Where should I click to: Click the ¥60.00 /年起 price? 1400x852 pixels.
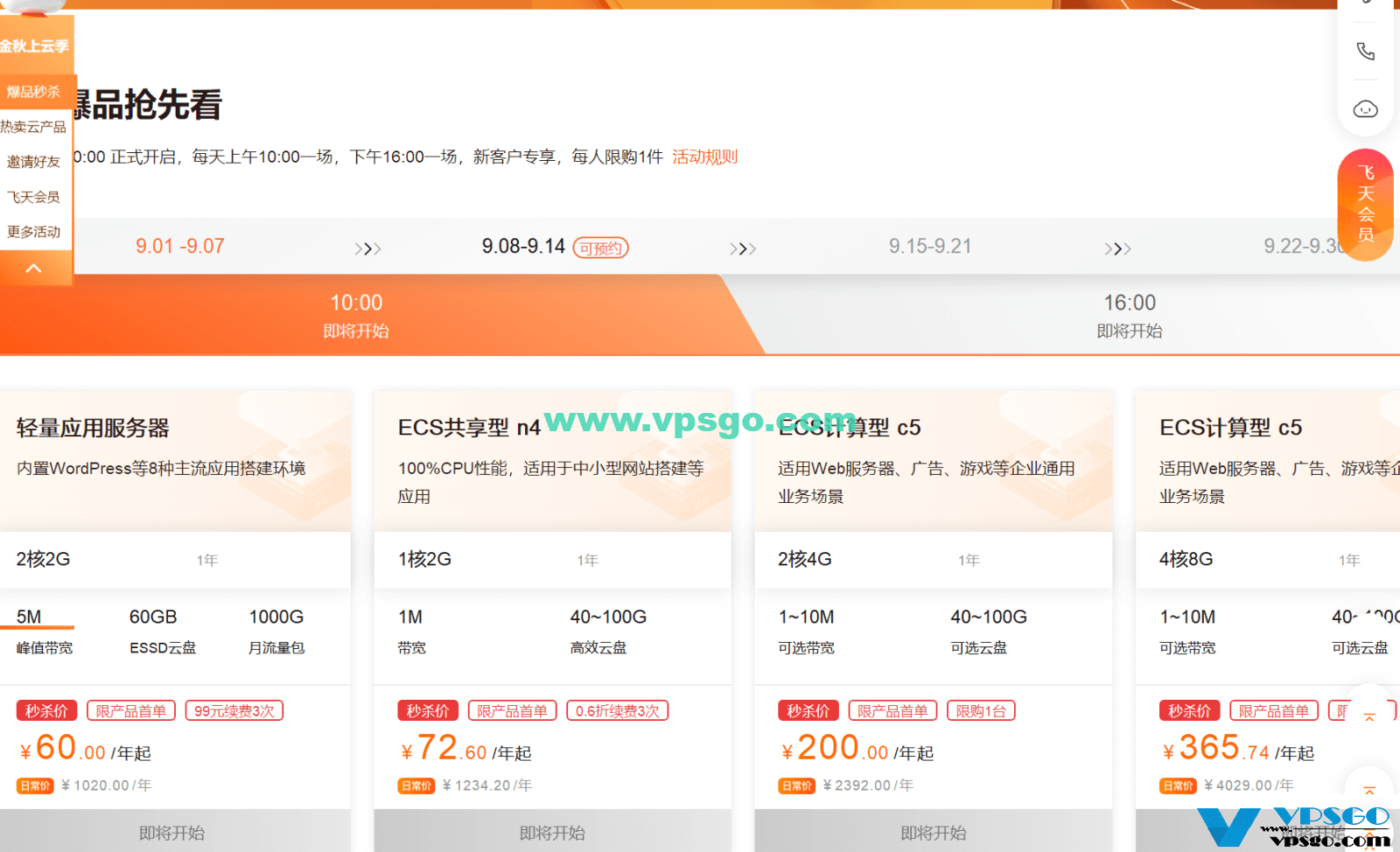pos(84,749)
